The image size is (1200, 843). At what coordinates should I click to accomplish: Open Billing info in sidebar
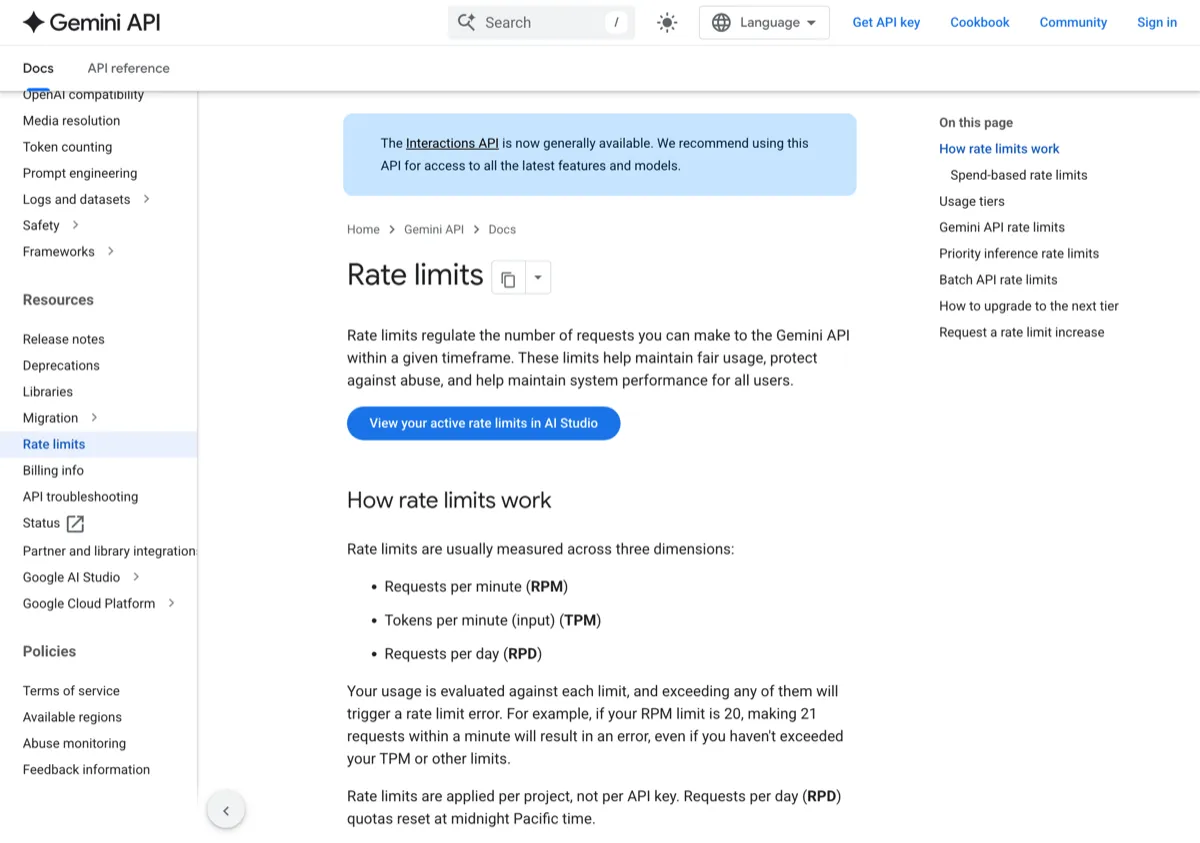point(53,470)
